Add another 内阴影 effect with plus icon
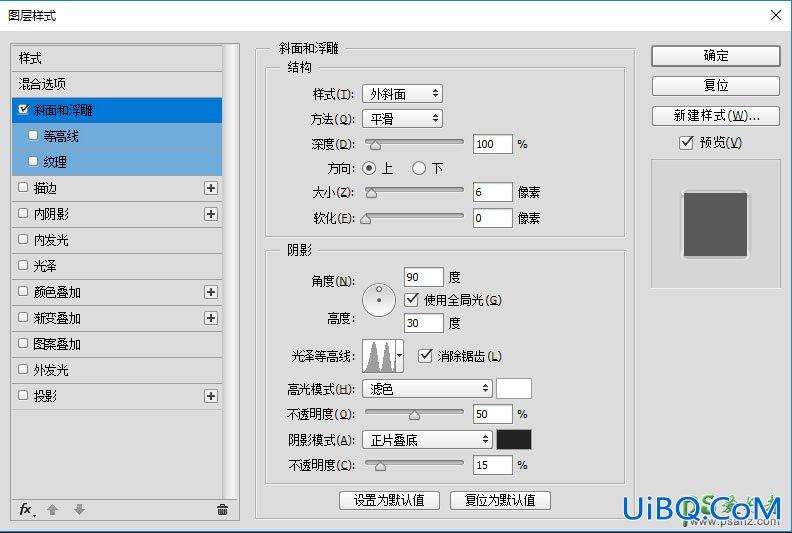This screenshot has height=533, width=792. [x=211, y=214]
